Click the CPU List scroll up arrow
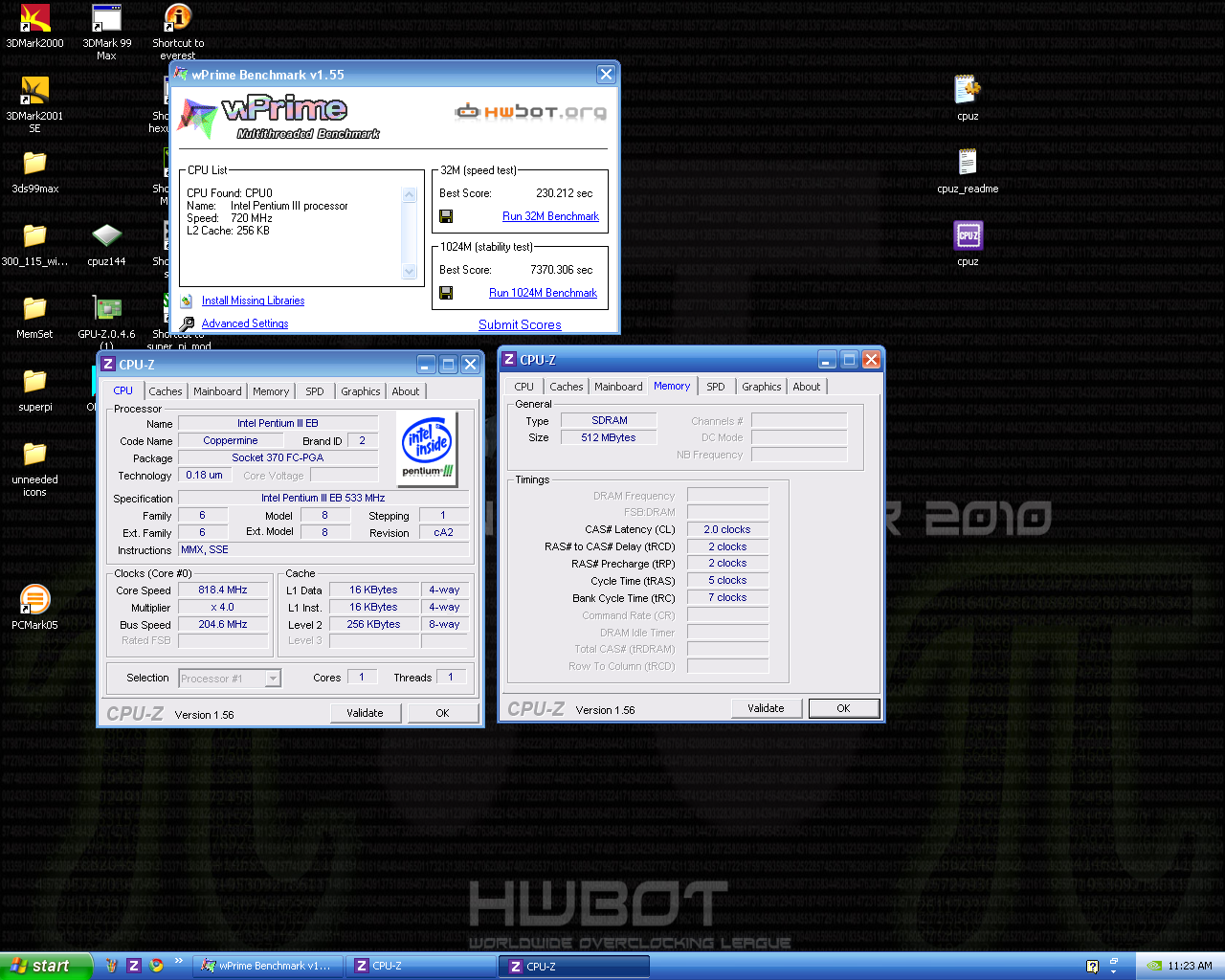This screenshot has height=980, width=1225. [x=410, y=194]
